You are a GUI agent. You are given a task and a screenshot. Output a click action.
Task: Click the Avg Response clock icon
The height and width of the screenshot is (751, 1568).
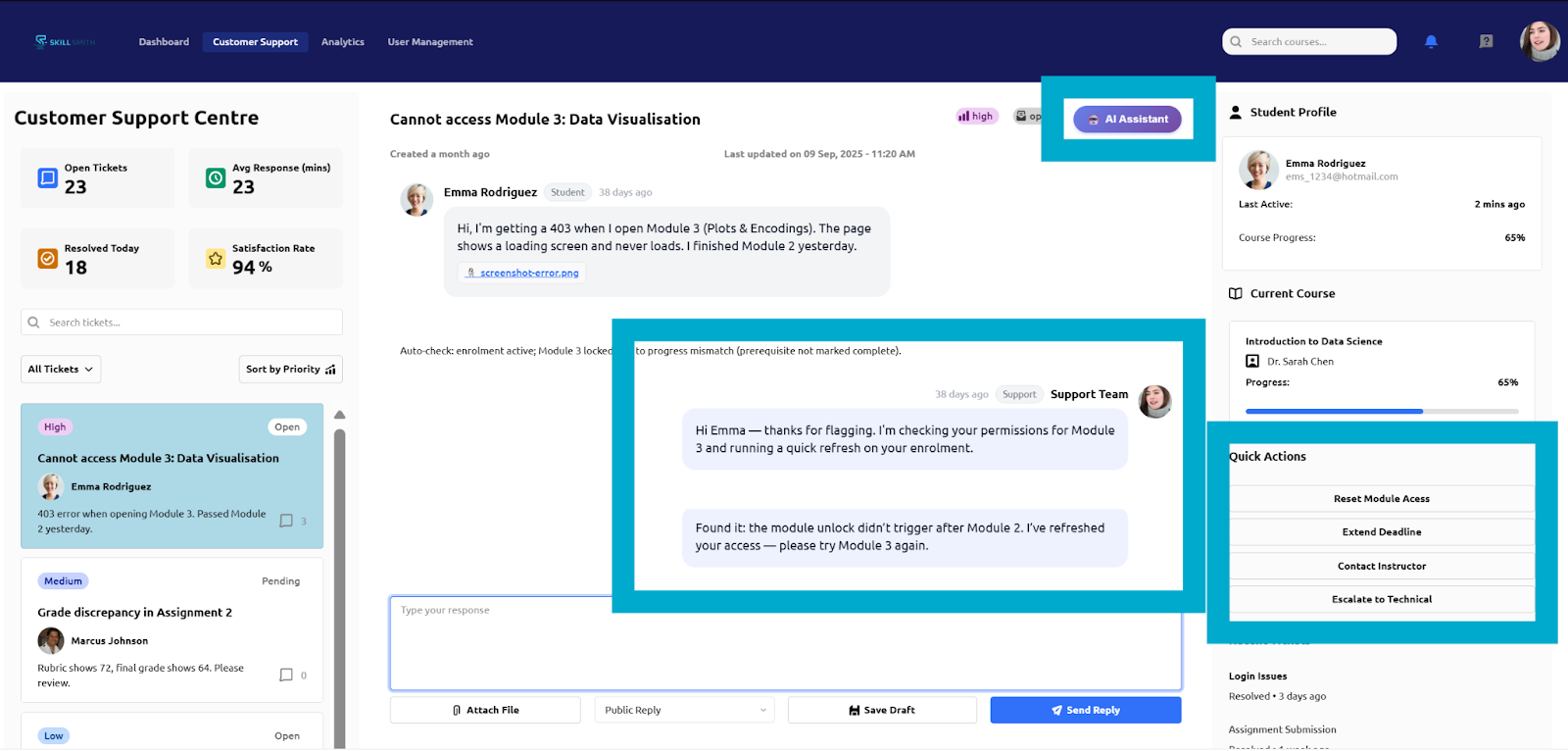click(216, 178)
